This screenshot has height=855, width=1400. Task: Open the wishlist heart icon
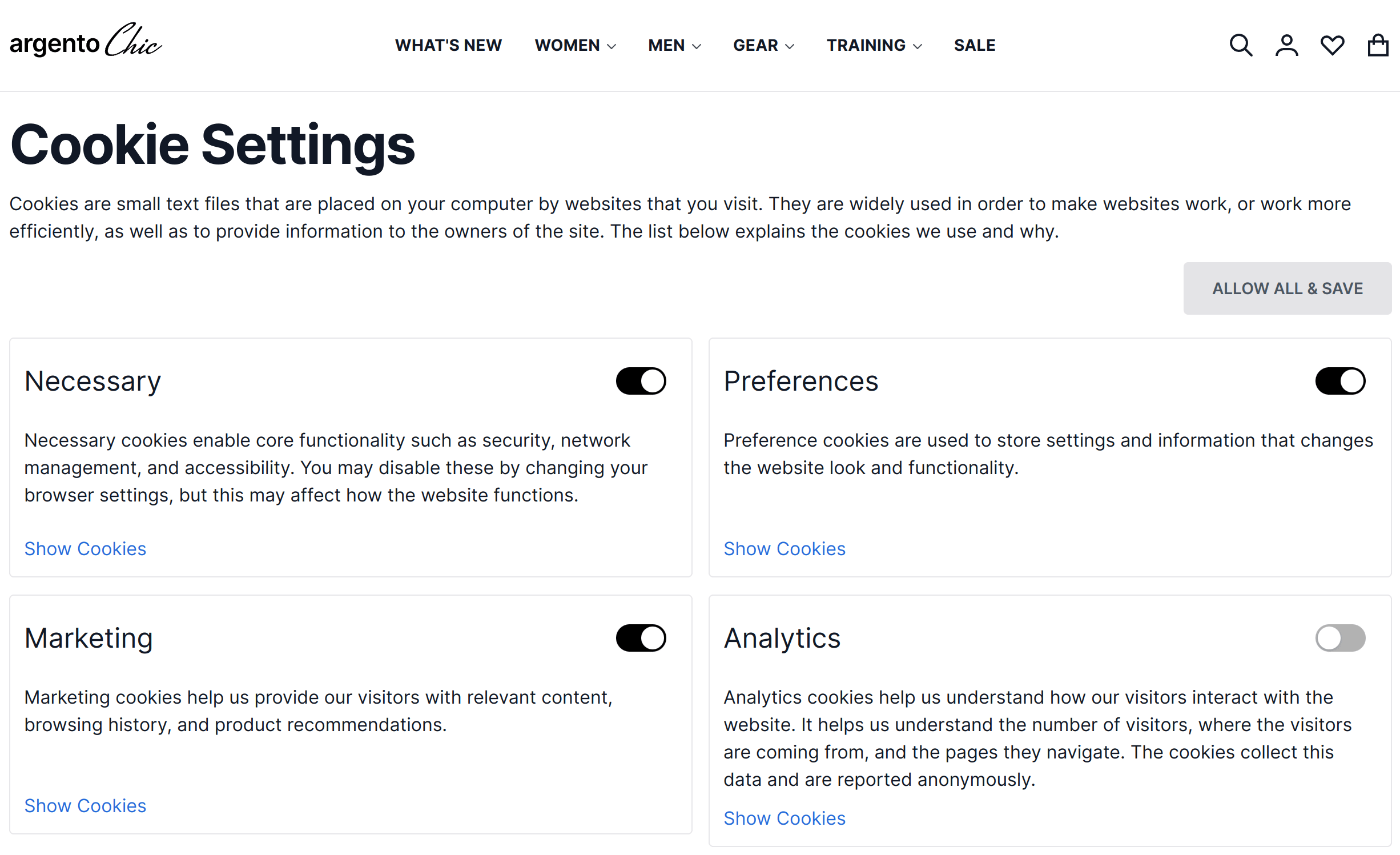[x=1332, y=45]
